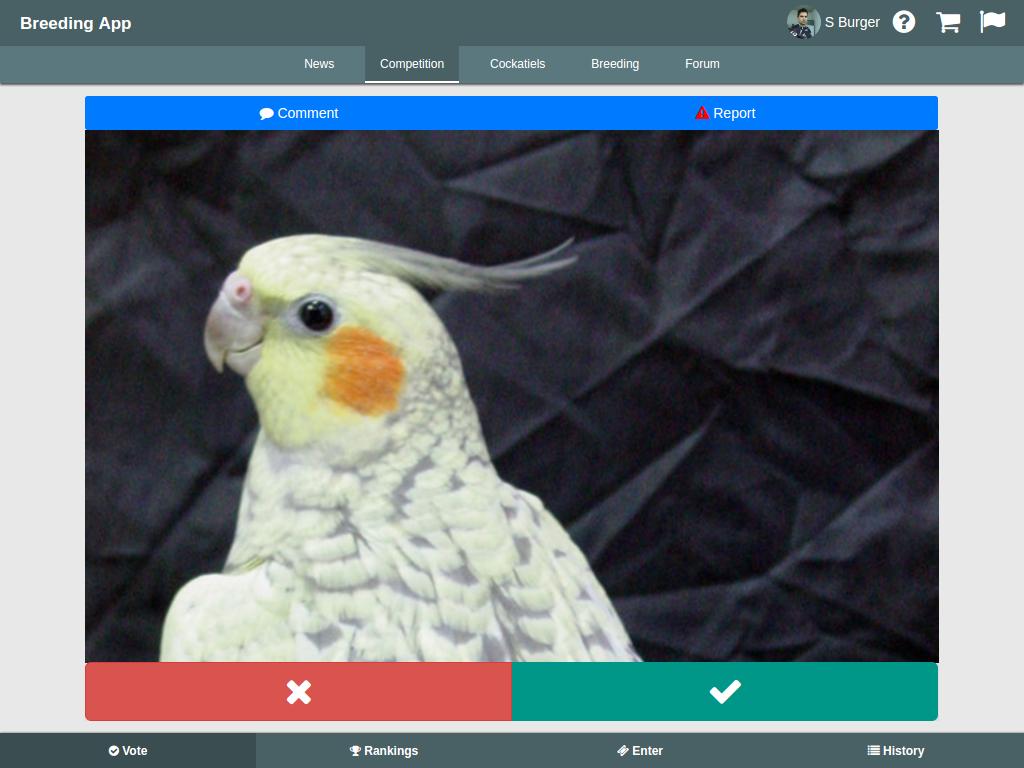Open the History bottom tab

pyautogui.click(x=896, y=750)
